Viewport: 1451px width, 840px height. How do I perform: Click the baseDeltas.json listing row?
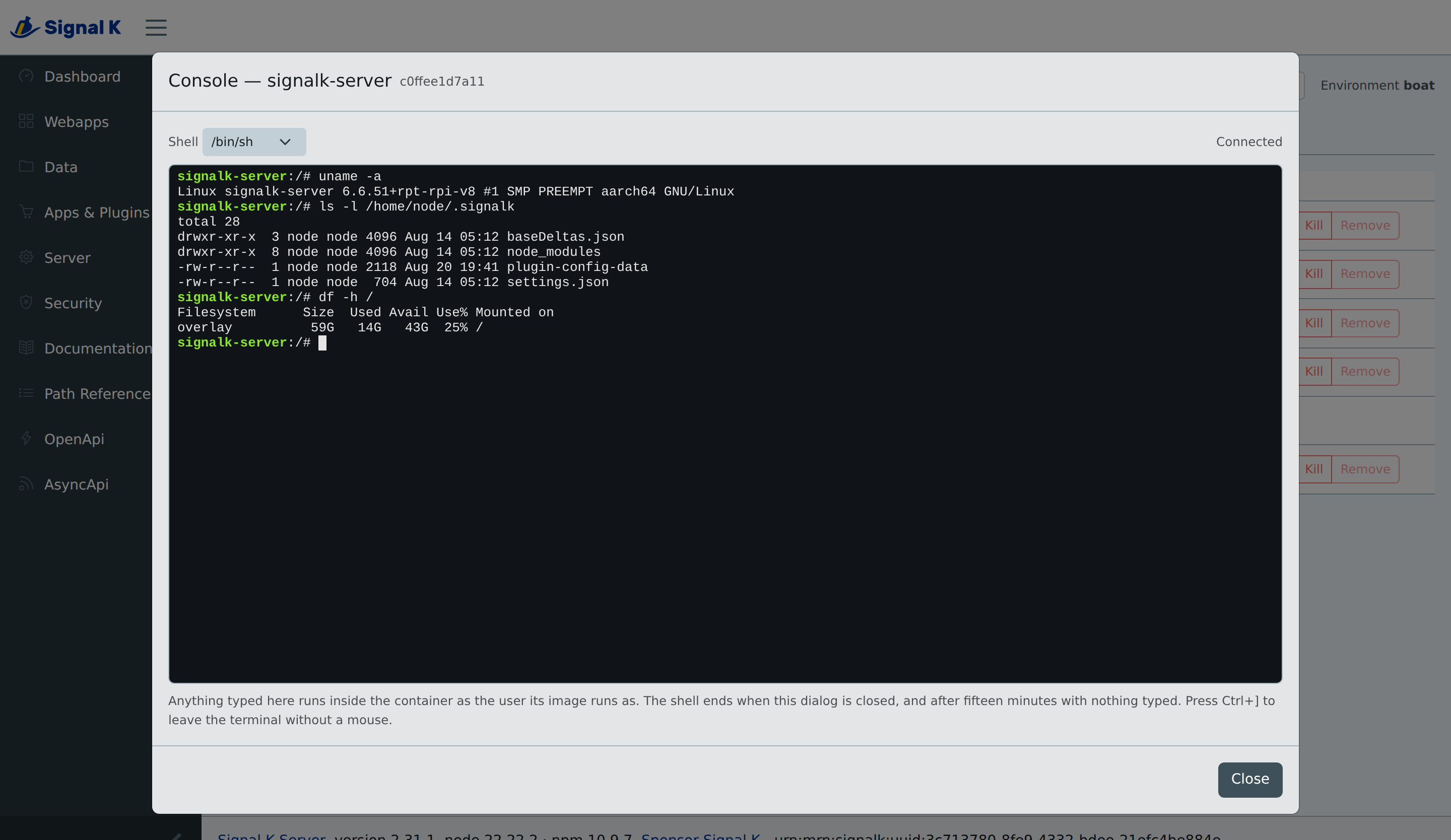coord(401,237)
